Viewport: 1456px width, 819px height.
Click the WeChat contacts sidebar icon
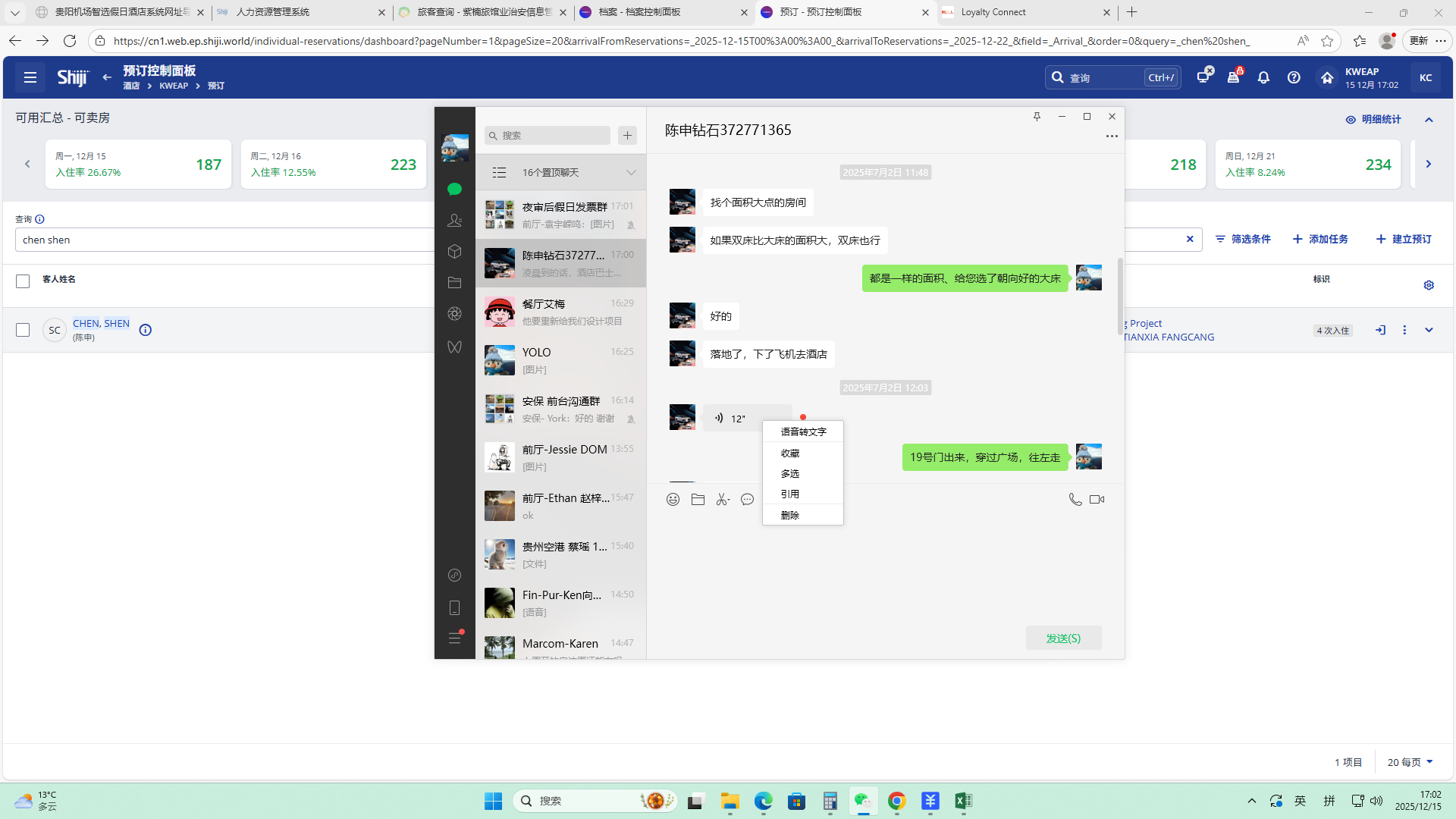(x=454, y=220)
